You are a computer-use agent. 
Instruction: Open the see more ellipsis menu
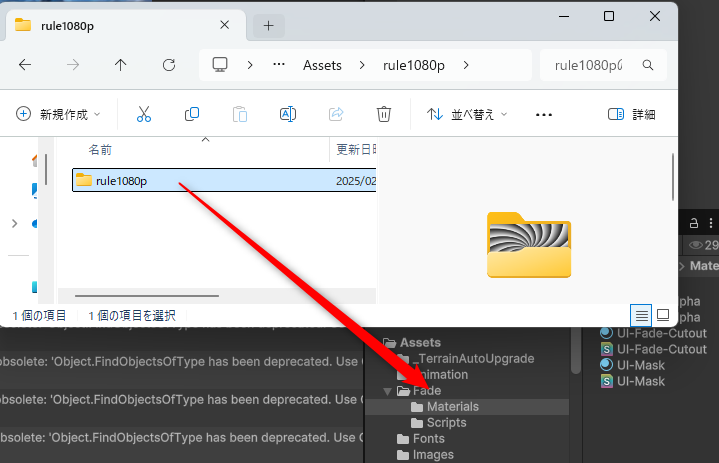click(x=544, y=114)
